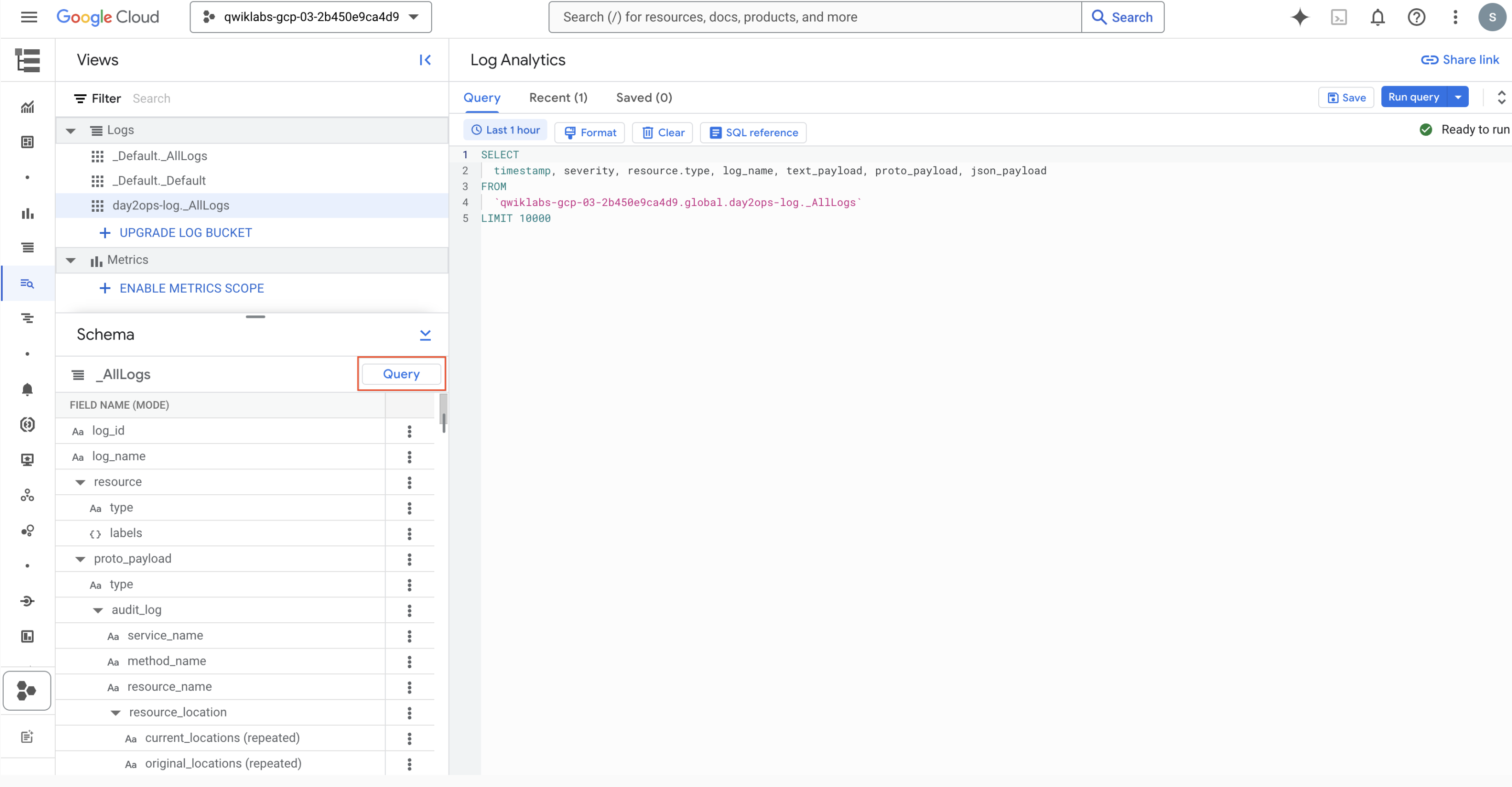
Task: Change the Last 1 hour time range
Action: [505, 130]
